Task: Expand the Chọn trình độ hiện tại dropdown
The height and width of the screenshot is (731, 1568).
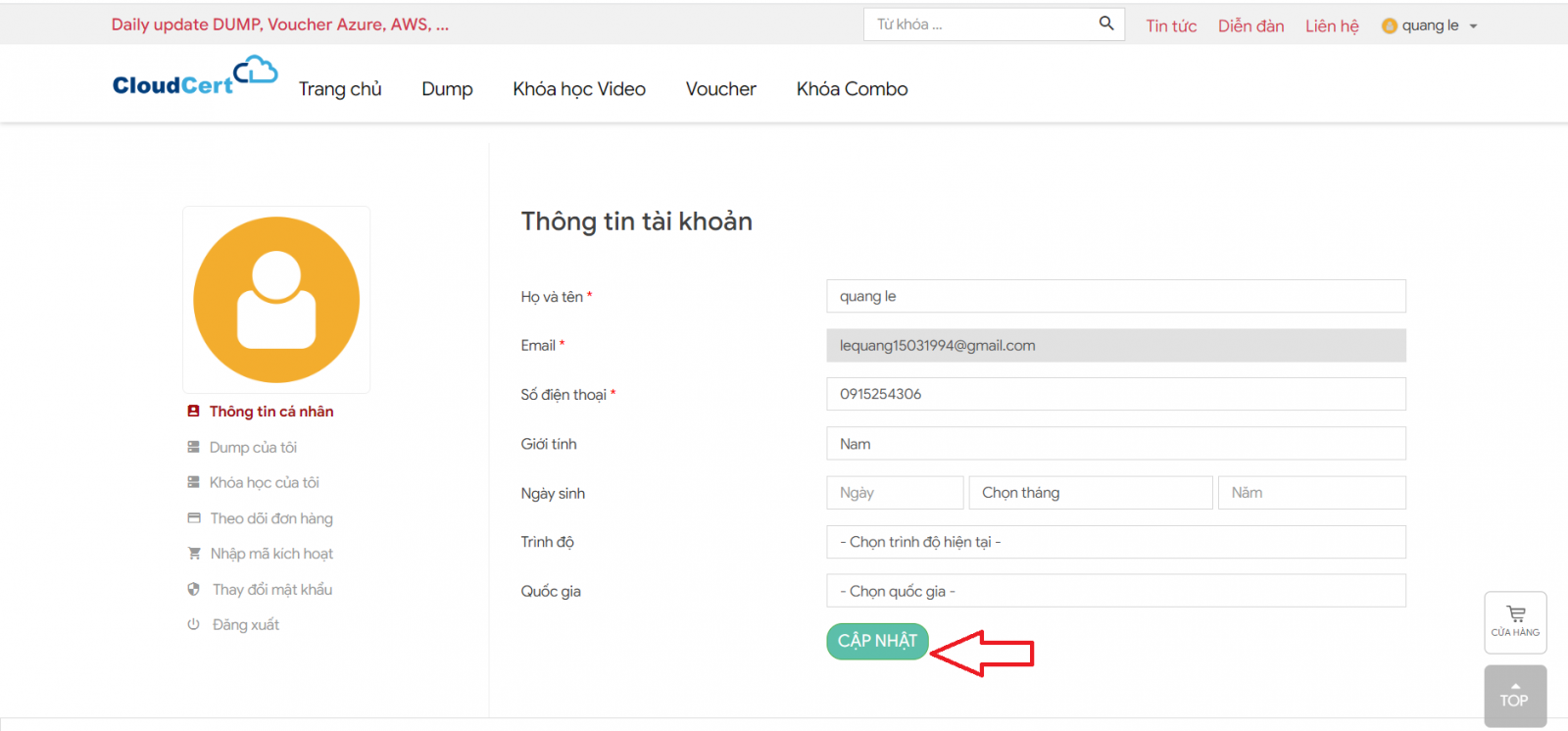Action: pos(1115,542)
